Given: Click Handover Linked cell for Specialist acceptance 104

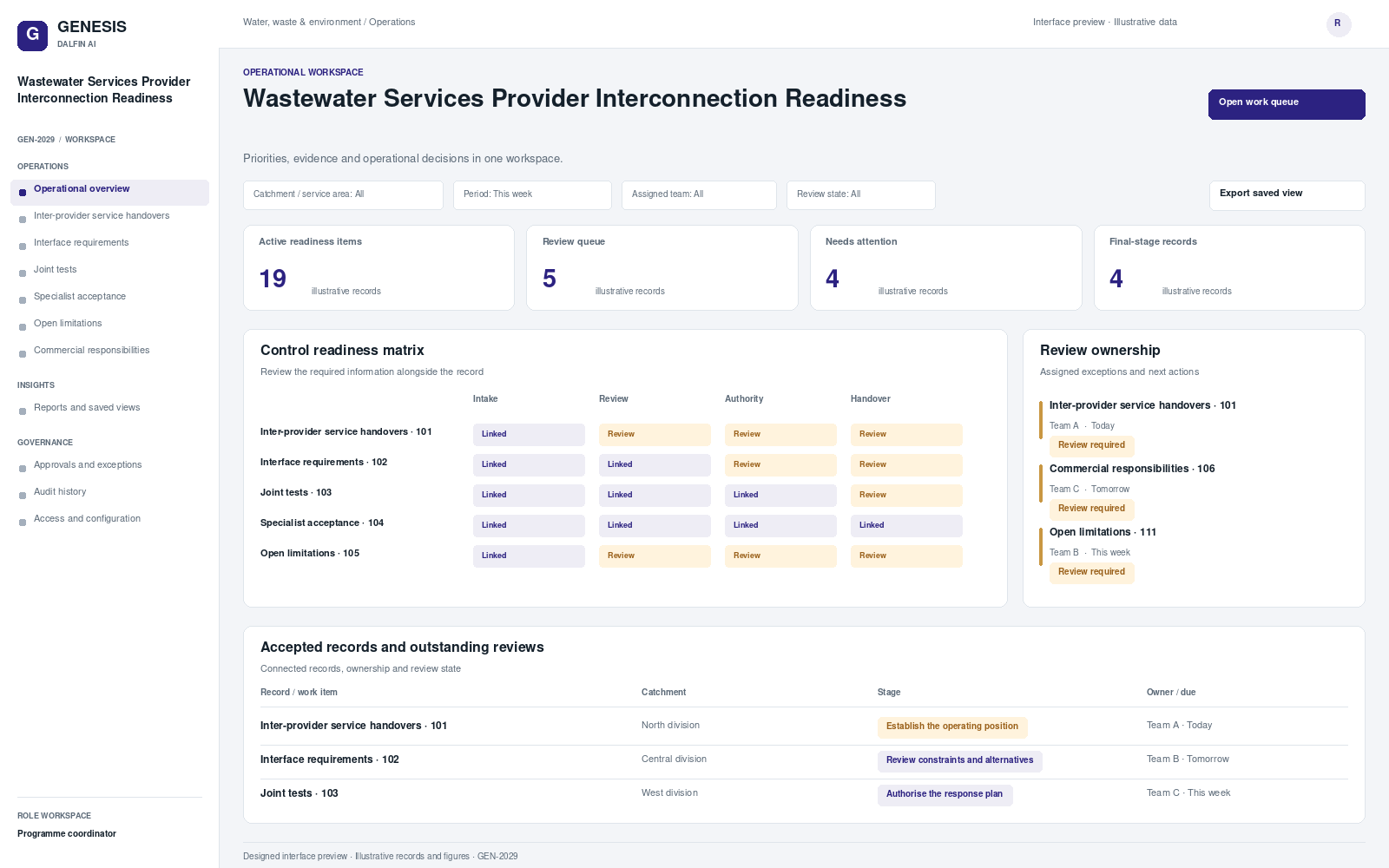Looking at the screenshot, I should tap(906, 525).
